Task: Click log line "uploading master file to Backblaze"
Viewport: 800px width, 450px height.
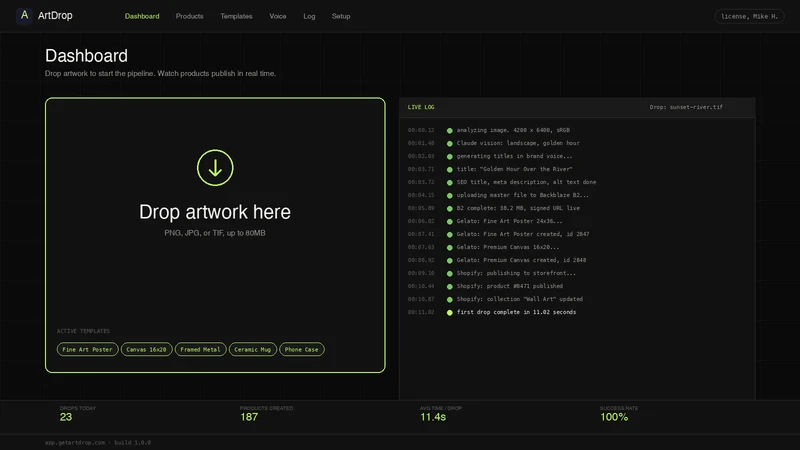Action: click(522, 195)
